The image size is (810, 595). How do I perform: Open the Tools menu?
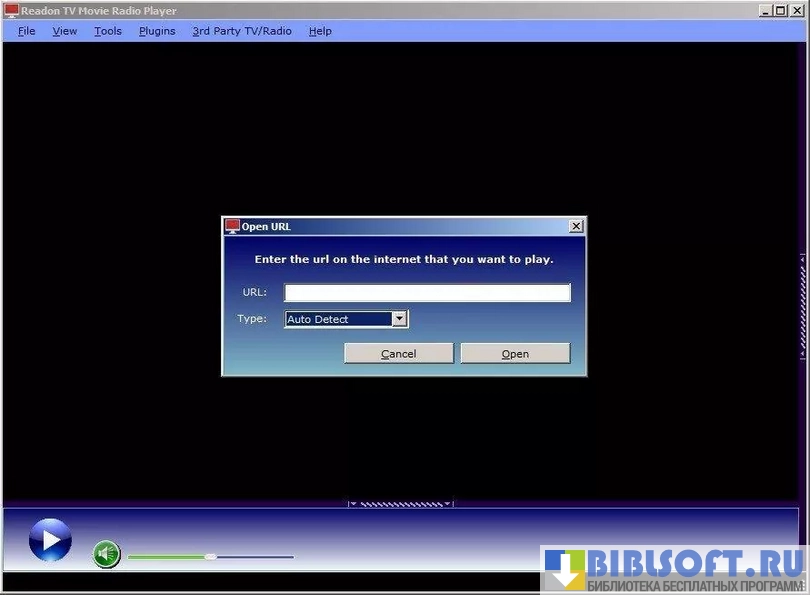108,31
